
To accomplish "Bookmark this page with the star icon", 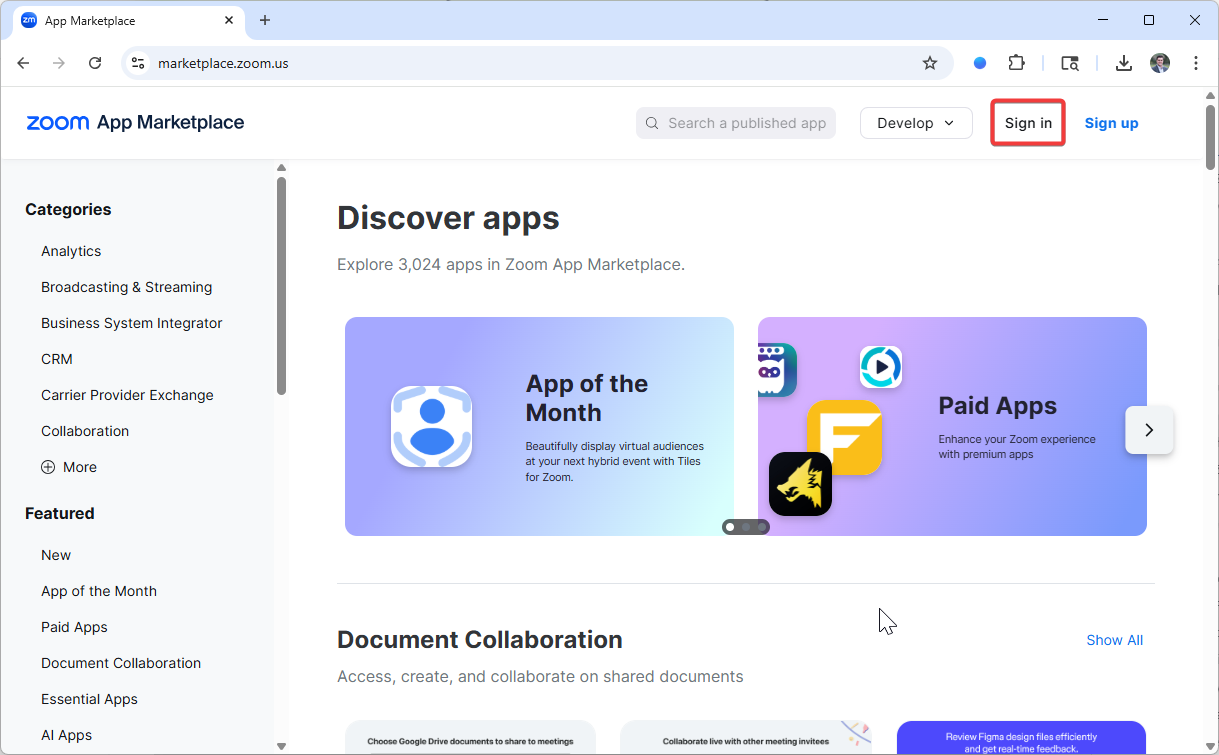I will coord(930,63).
